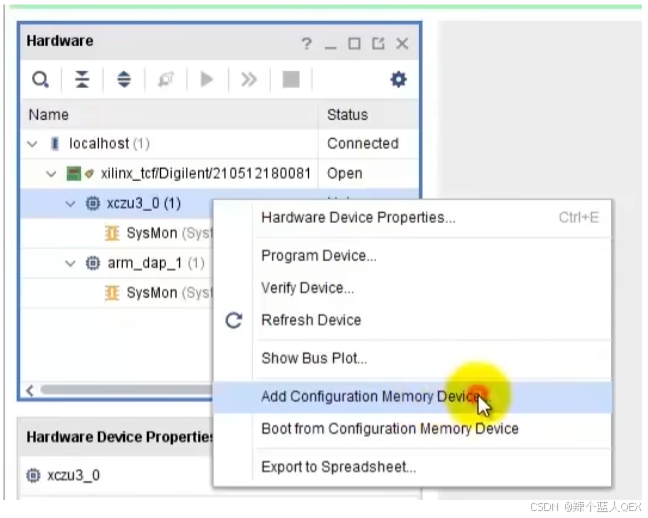The width and height of the screenshot is (648, 518).
Task: Choose Refresh Device from context menu
Action: tap(412, 320)
